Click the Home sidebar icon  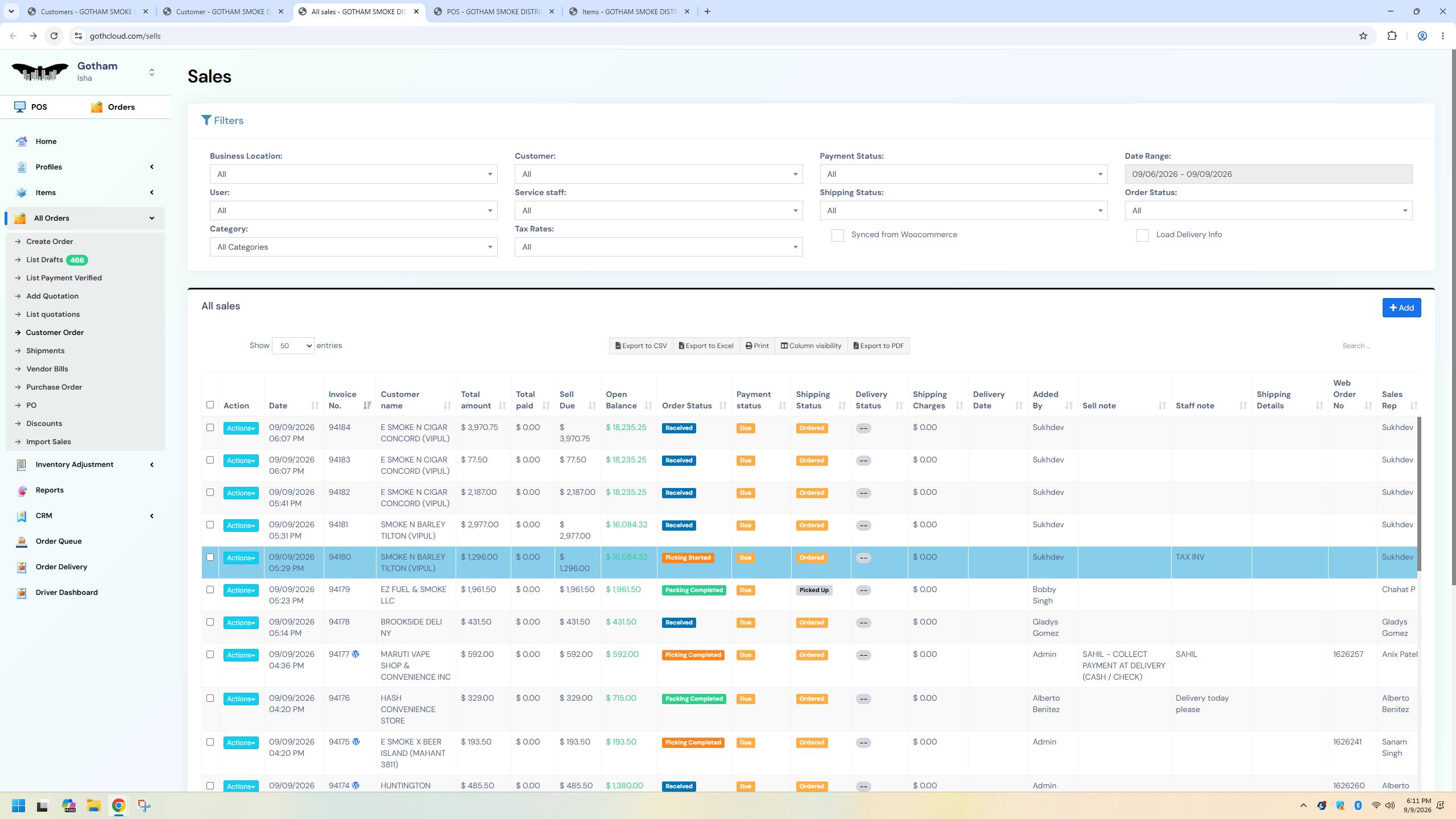click(22, 142)
